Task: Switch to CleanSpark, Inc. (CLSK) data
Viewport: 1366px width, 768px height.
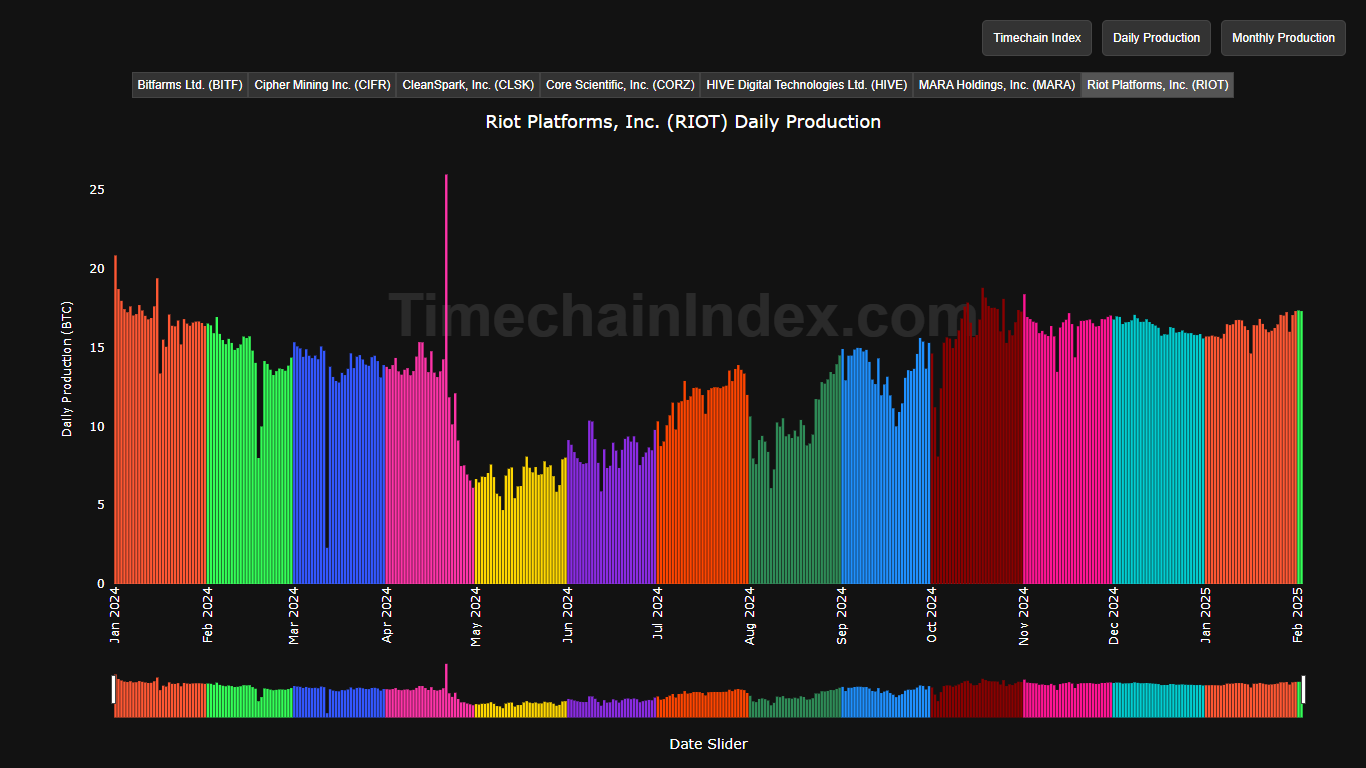Action: (x=468, y=84)
